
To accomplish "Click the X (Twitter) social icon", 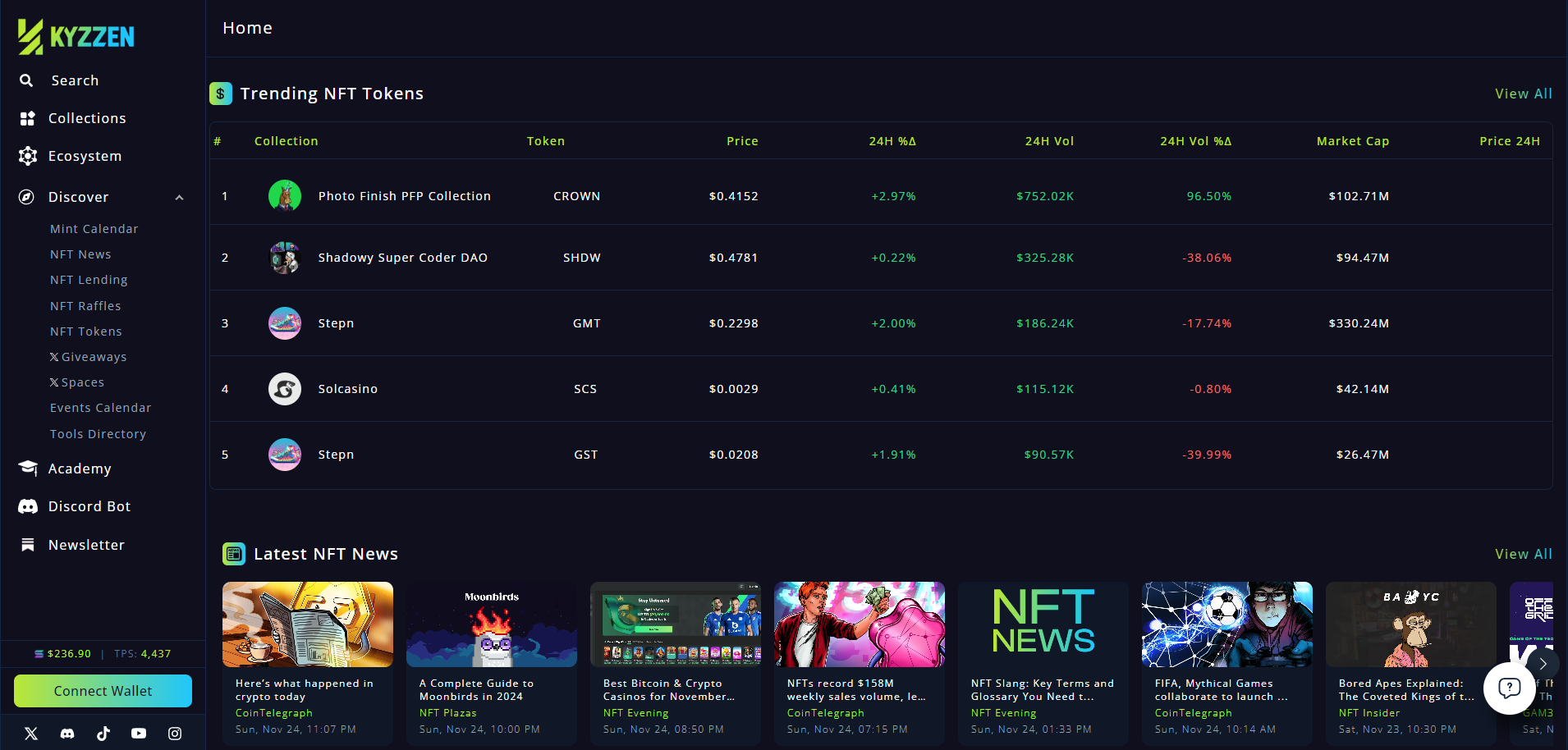I will [31, 734].
